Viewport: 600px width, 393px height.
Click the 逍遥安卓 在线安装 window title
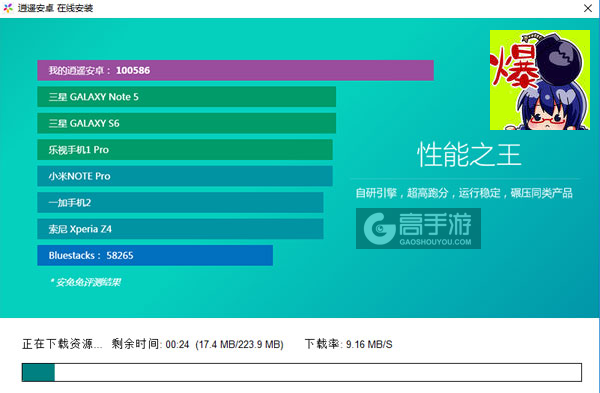tap(55, 8)
